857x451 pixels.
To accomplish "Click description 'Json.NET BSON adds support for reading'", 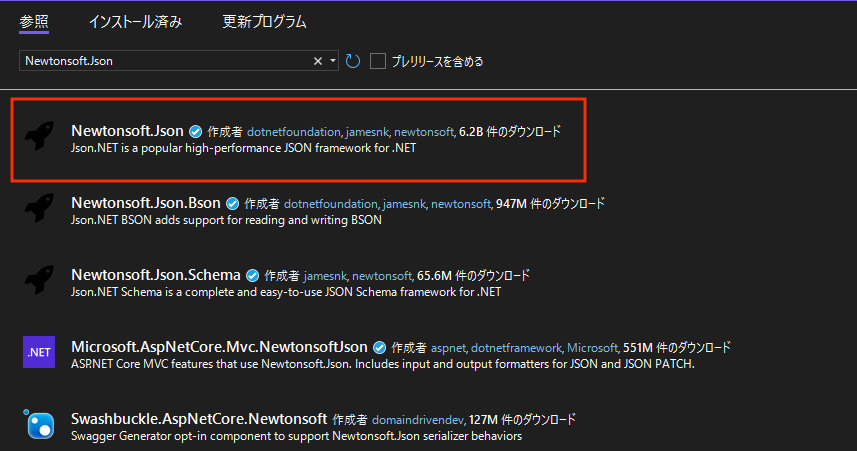I will click(226, 220).
